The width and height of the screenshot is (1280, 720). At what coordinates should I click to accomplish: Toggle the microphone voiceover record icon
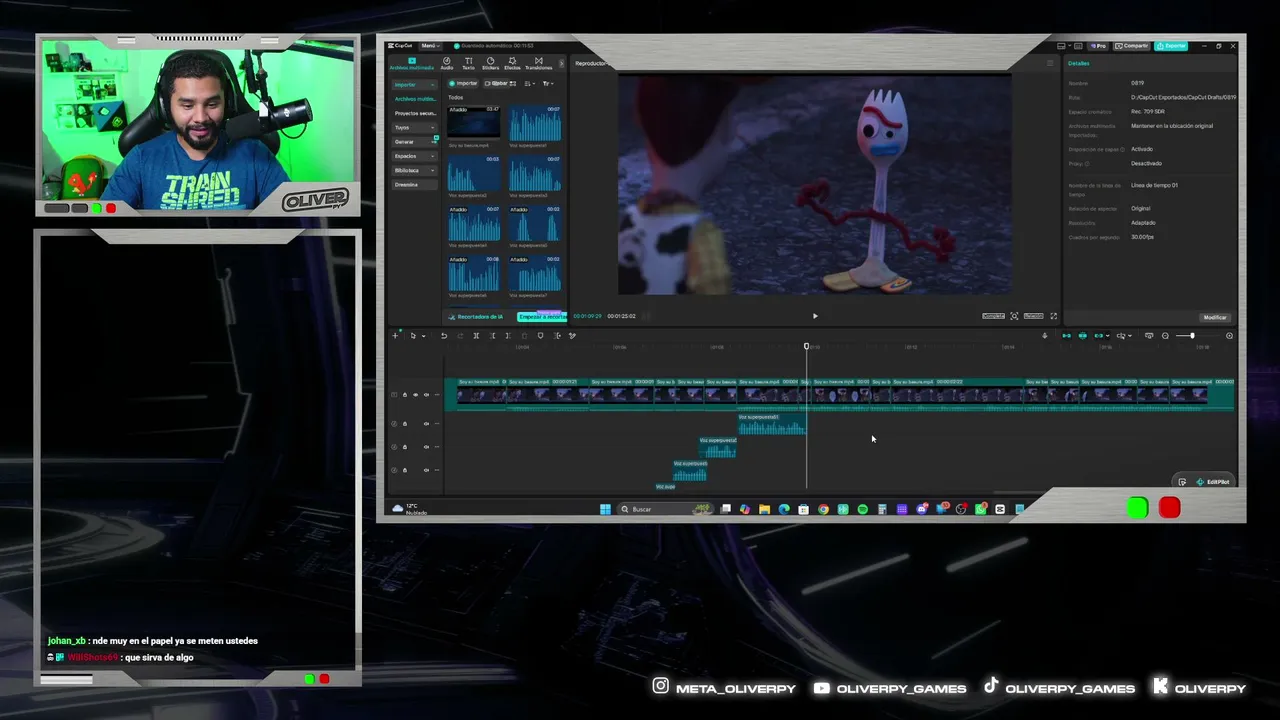pyautogui.click(x=1045, y=336)
